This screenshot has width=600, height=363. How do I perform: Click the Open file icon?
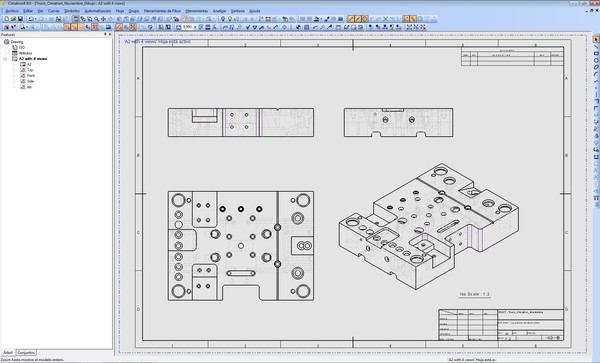13,18
